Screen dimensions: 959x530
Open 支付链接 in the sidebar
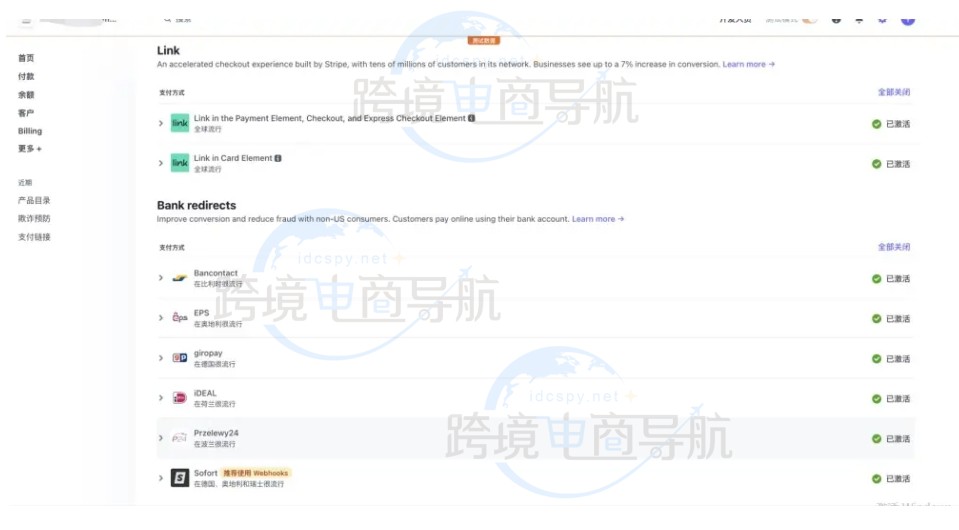(34, 237)
